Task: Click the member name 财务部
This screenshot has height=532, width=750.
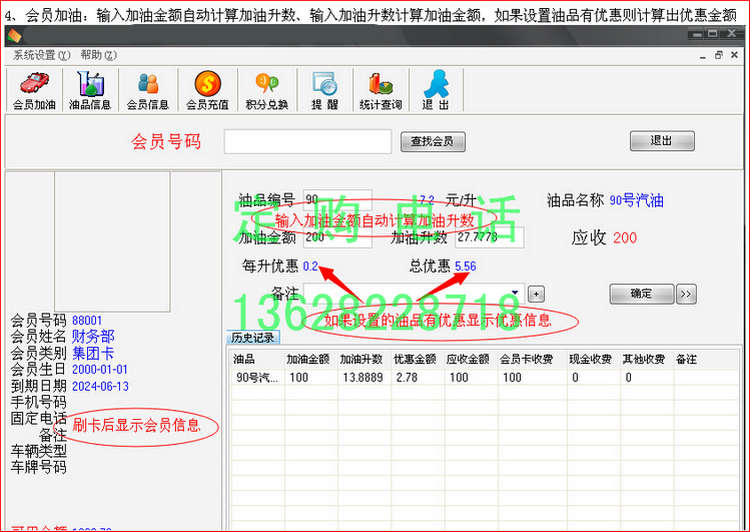Action: click(93, 336)
